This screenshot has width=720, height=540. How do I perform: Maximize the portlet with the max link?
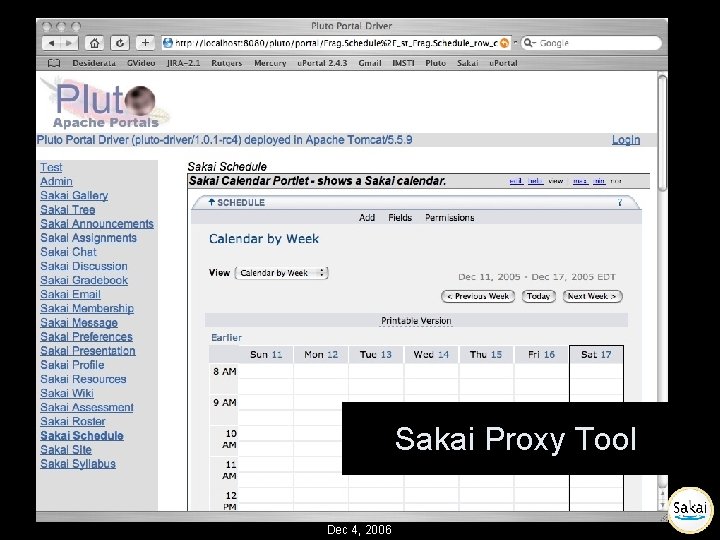click(x=580, y=181)
